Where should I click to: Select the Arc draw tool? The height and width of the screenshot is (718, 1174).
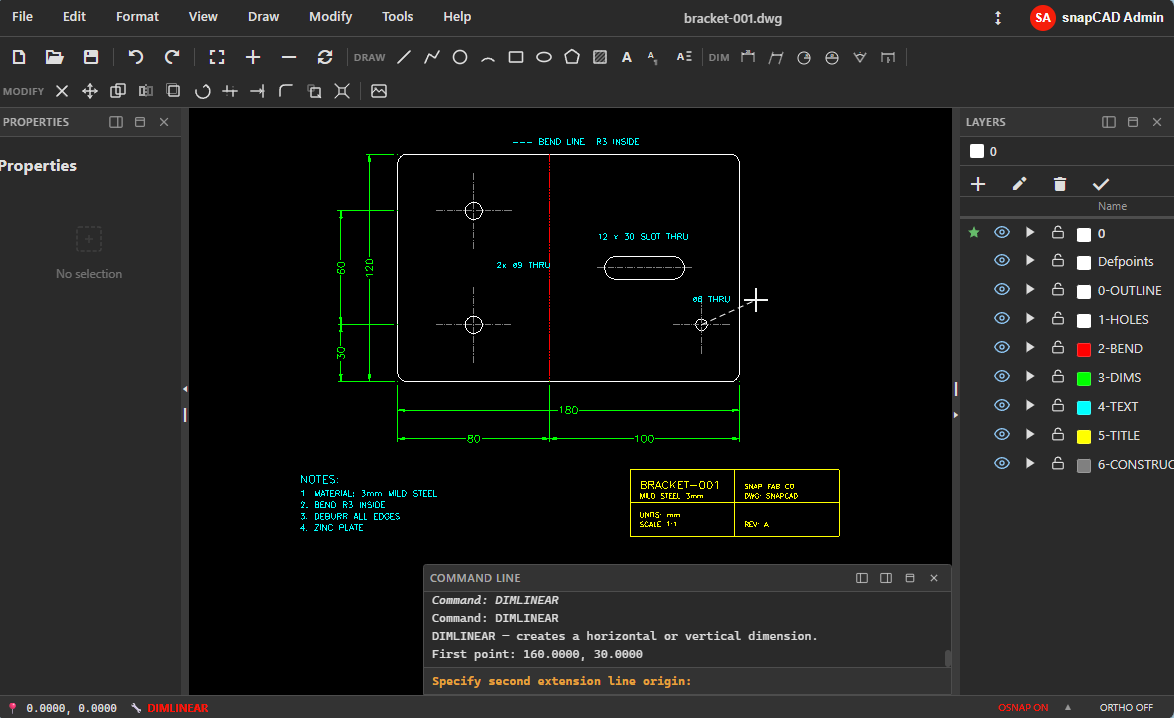488,57
